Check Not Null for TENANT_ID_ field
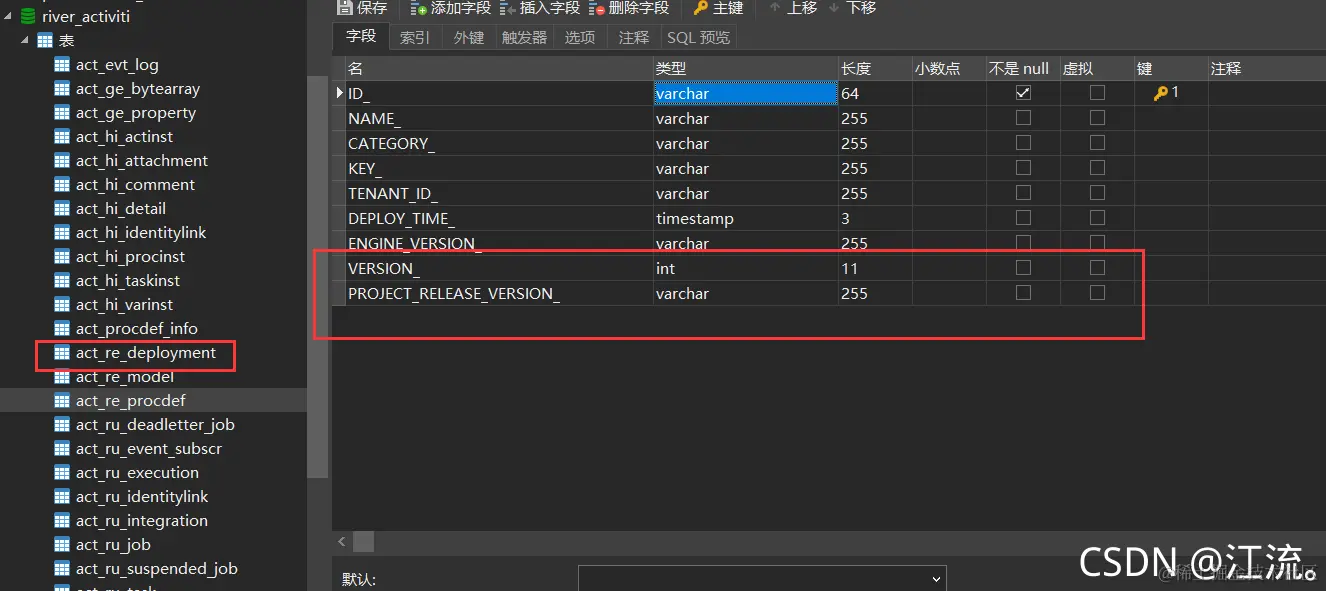 pos(1023,192)
